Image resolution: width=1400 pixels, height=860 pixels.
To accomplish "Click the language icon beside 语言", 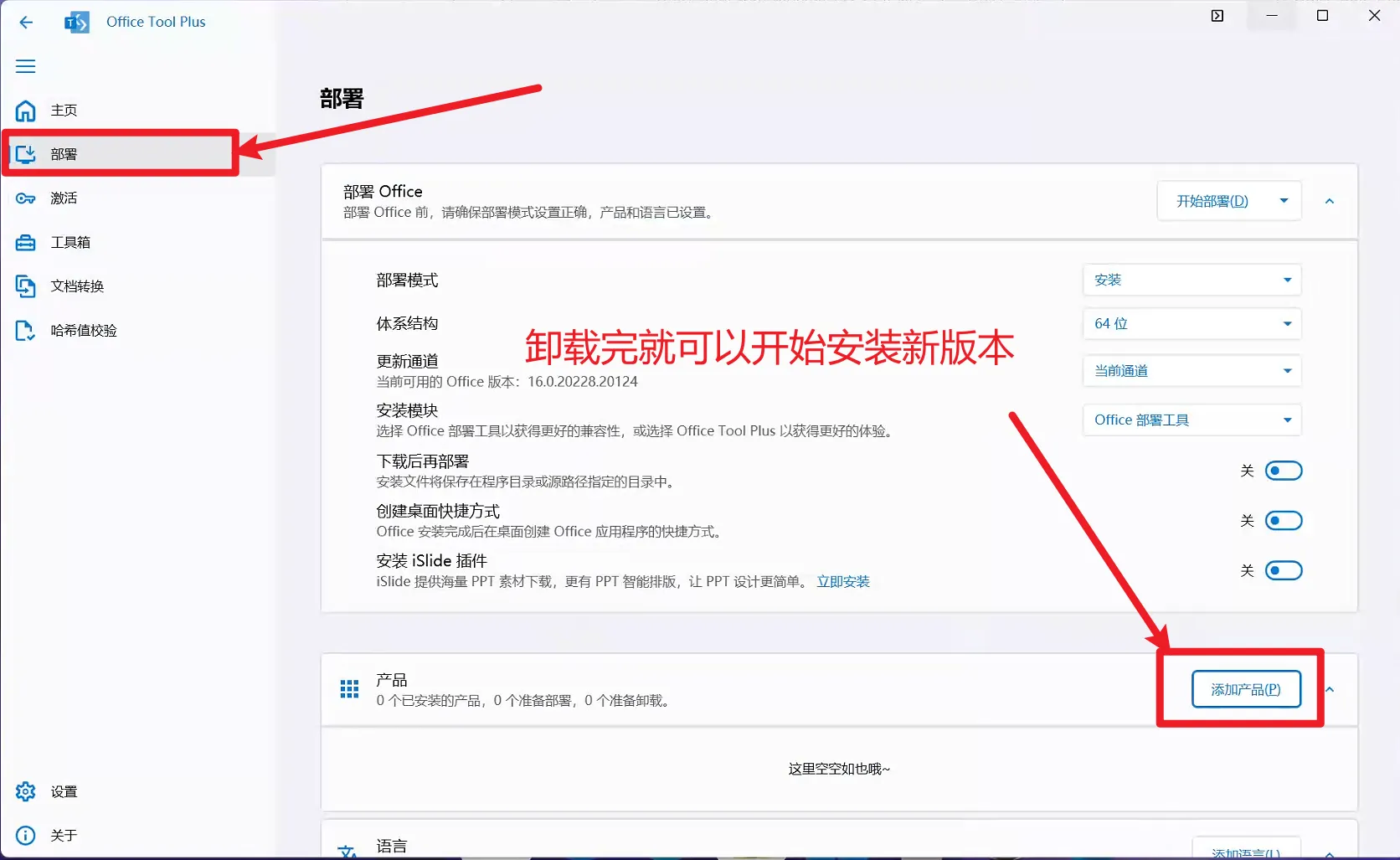I will click(347, 852).
